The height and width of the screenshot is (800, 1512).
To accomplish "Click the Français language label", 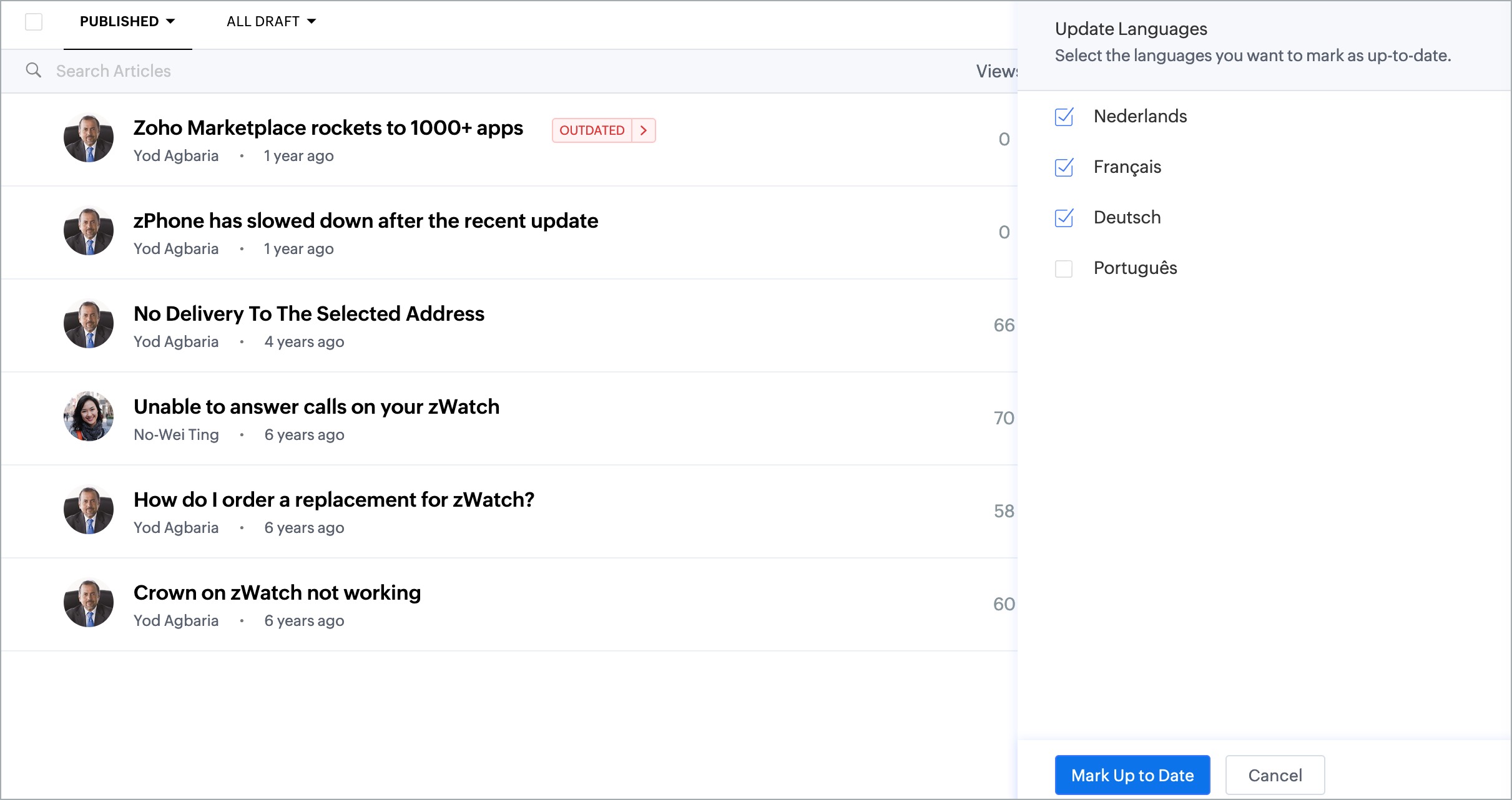I will [1127, 167].
